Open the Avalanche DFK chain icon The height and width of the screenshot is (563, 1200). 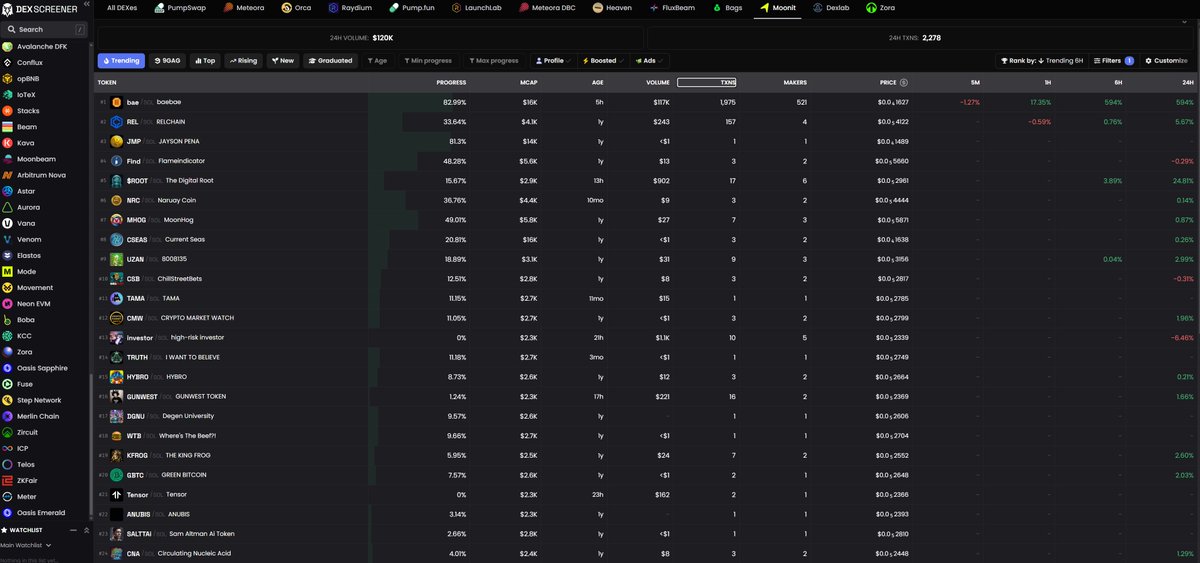pyautogui.click(x=7, y=46)
